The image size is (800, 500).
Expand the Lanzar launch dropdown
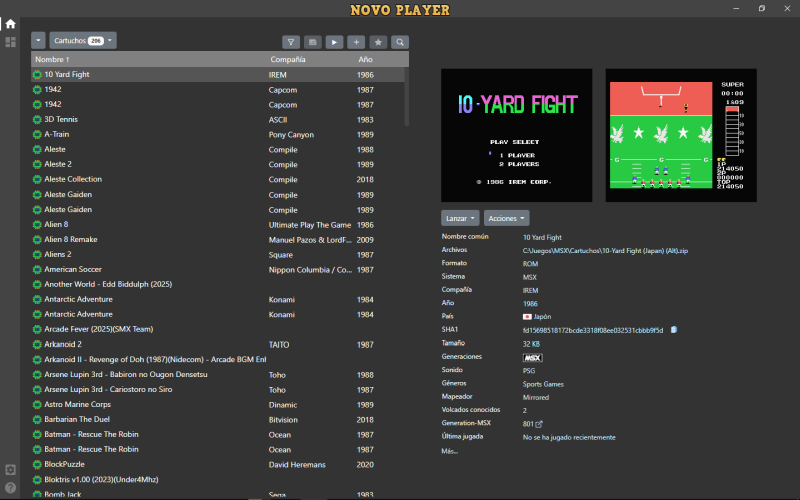pos(460,218)
